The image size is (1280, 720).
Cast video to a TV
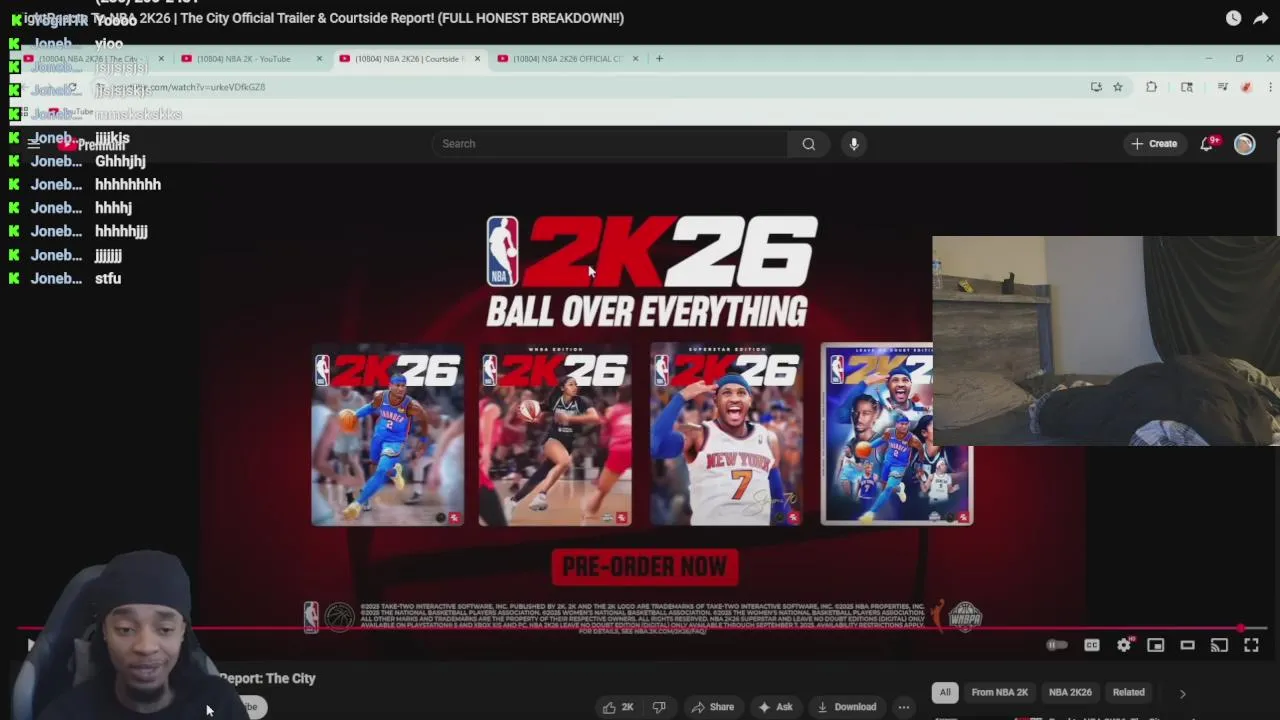[1219, 645]
